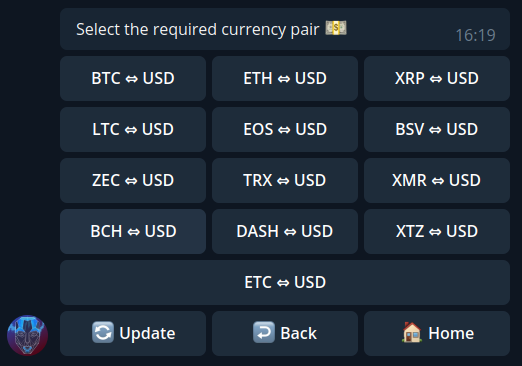Tap the BSV ⇔ USD button
Viewport: 522px width, 366px height.
tap(437, 129)
